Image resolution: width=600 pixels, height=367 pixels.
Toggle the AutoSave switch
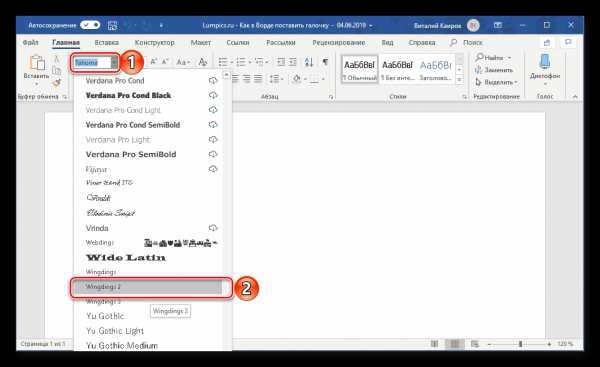click(90, 25)
